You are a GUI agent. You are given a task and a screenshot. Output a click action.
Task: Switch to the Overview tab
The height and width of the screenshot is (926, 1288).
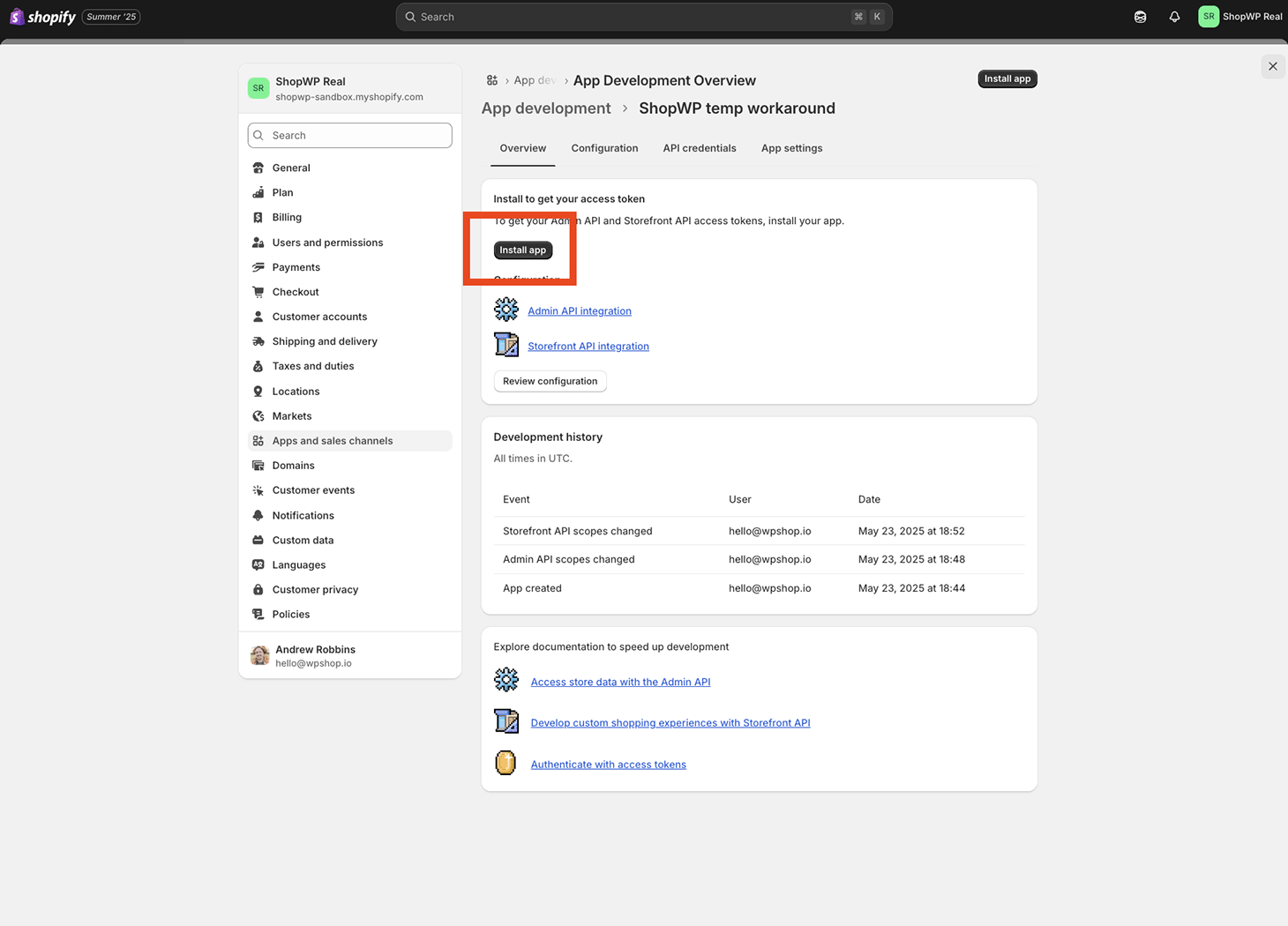click(523, 148)
